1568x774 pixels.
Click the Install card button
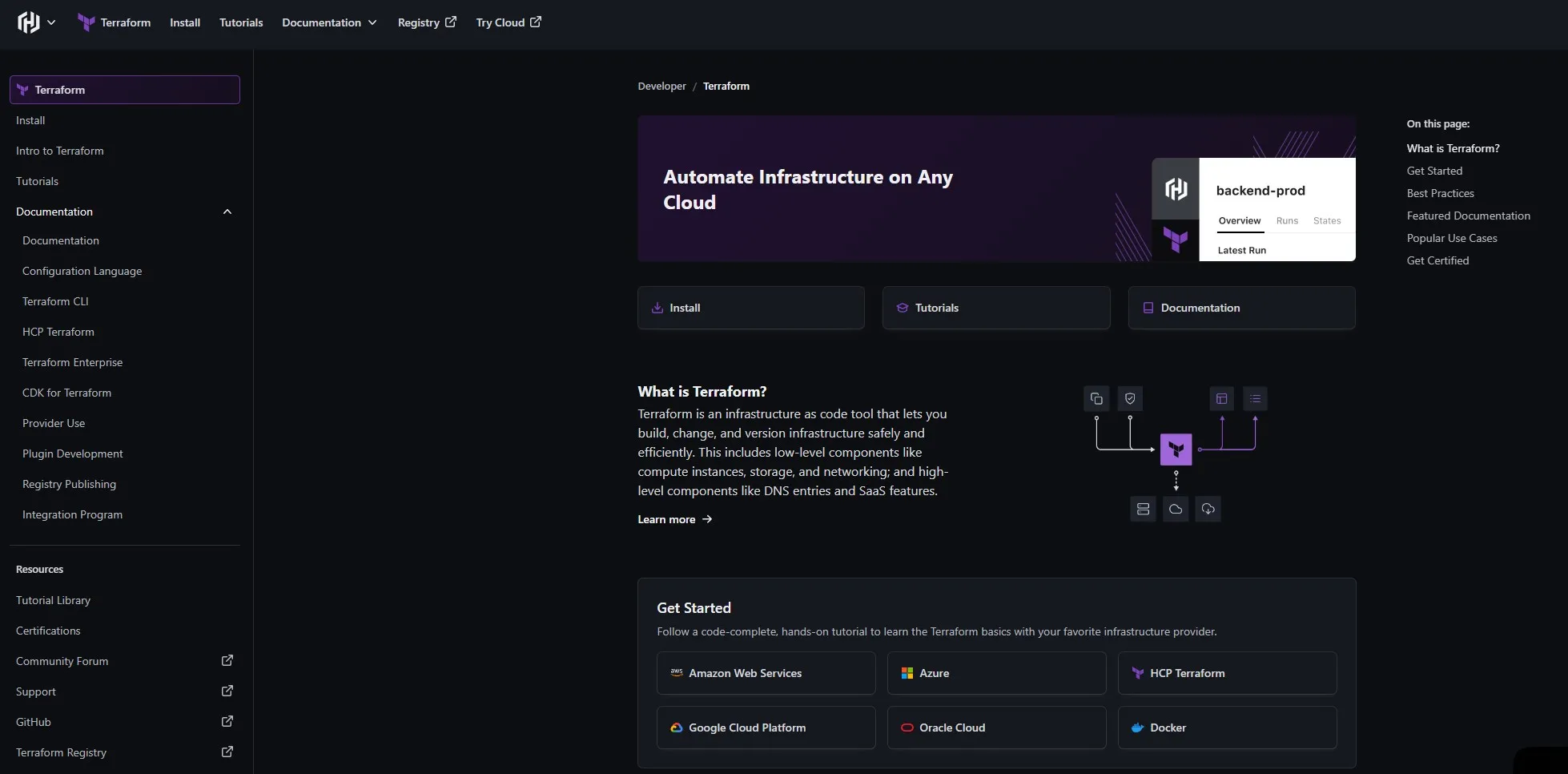(x=751, y=308)
